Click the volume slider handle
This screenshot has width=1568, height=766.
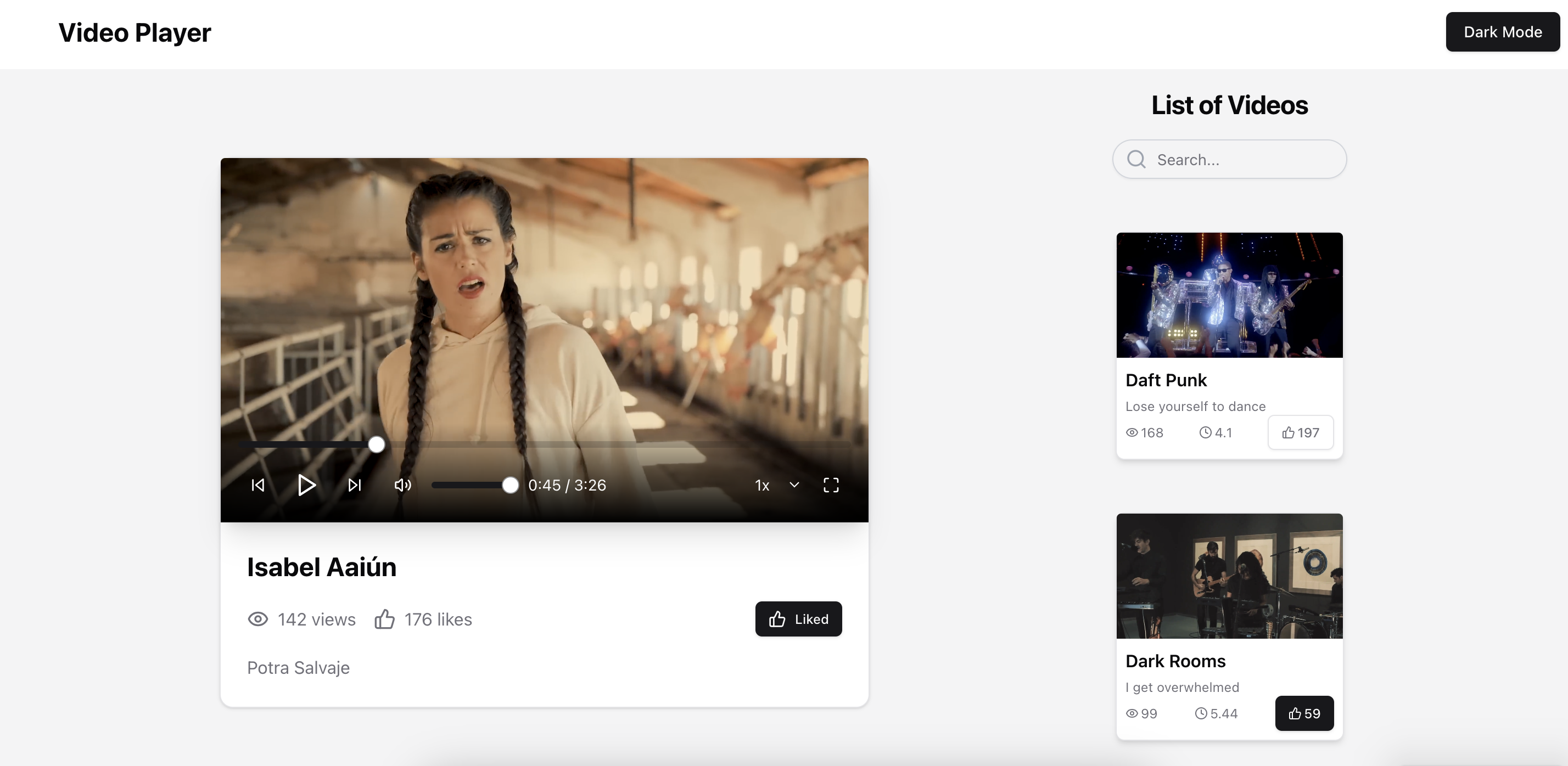coord(510,485)
